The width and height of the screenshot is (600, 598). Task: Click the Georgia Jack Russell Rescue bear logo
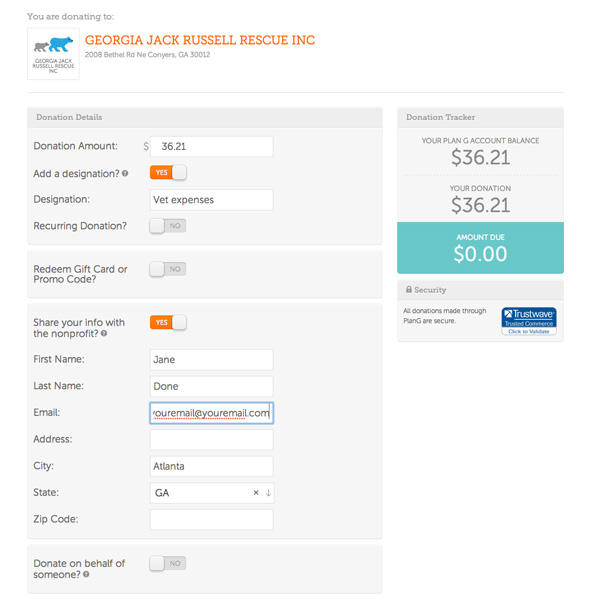click(53, 54)
